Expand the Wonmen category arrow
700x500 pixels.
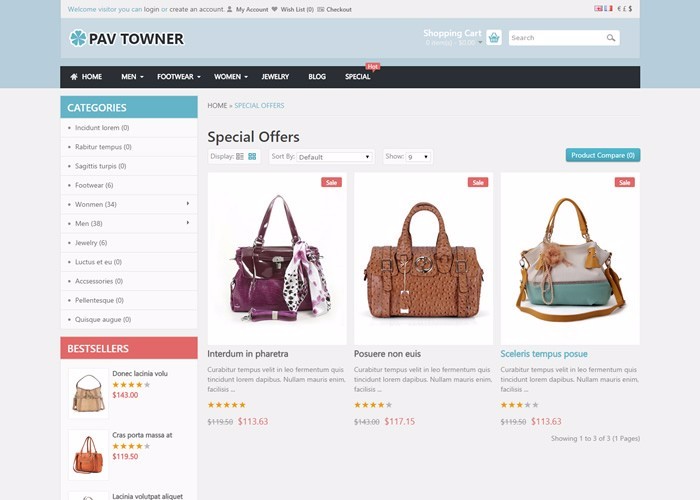188,203
